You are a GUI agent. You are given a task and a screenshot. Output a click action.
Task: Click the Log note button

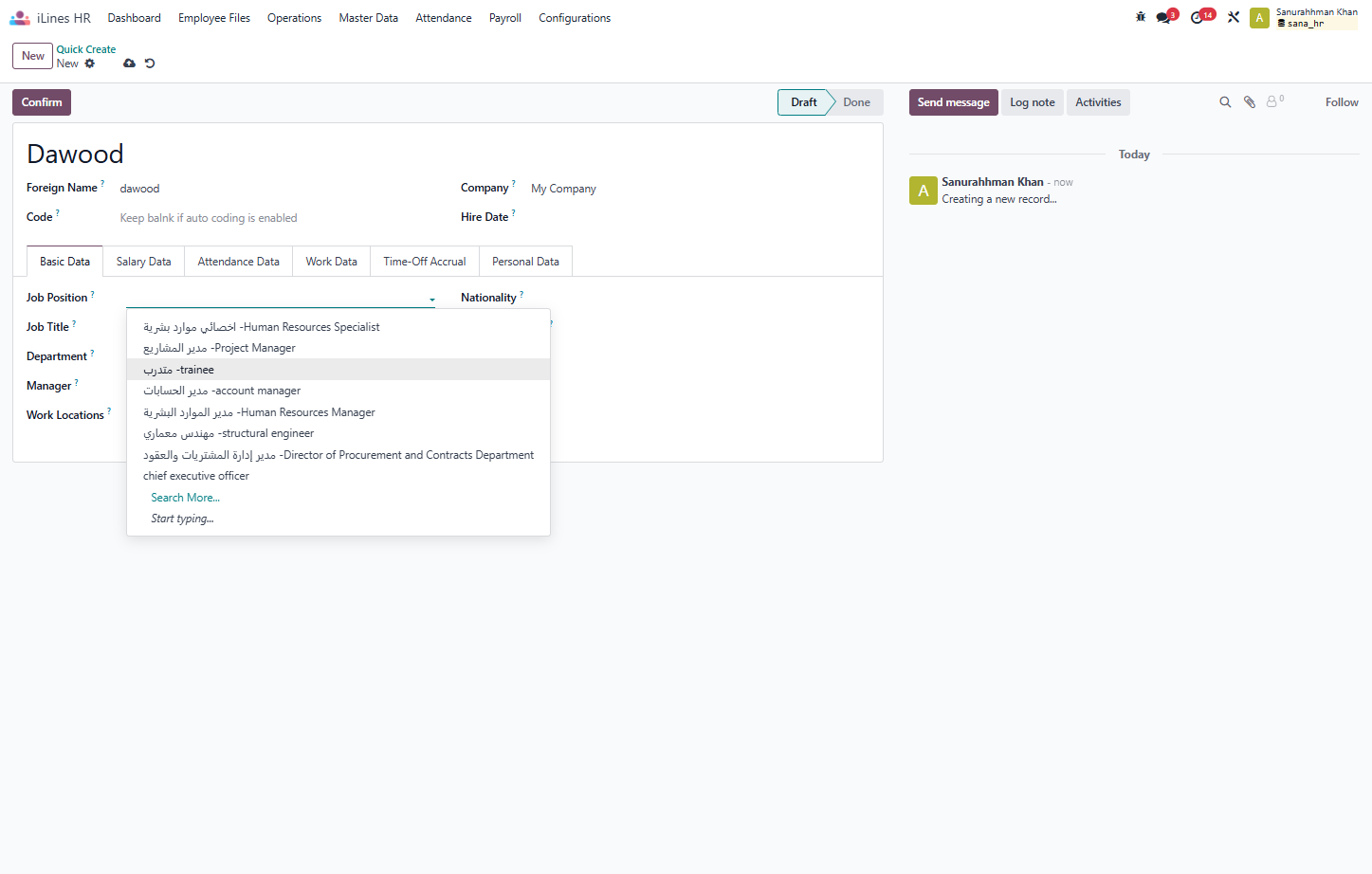tap(1033, 102)
